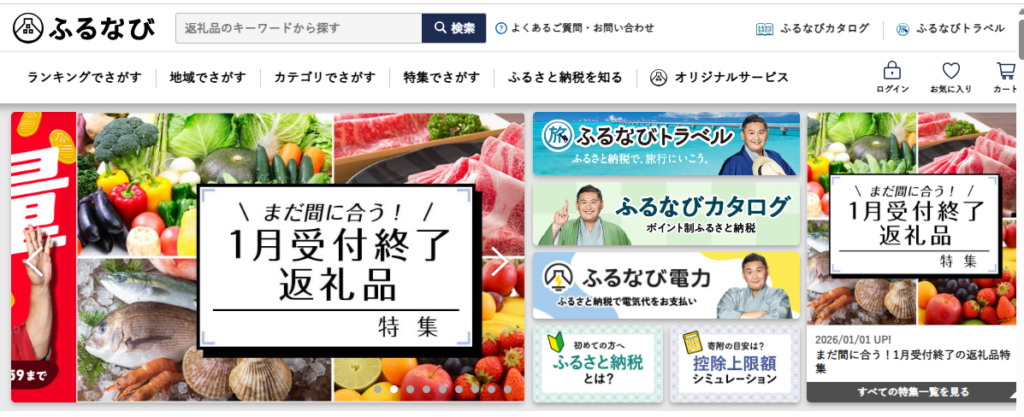
Task: Click the FAQ question mark icon
Action: tap(501, 28)
